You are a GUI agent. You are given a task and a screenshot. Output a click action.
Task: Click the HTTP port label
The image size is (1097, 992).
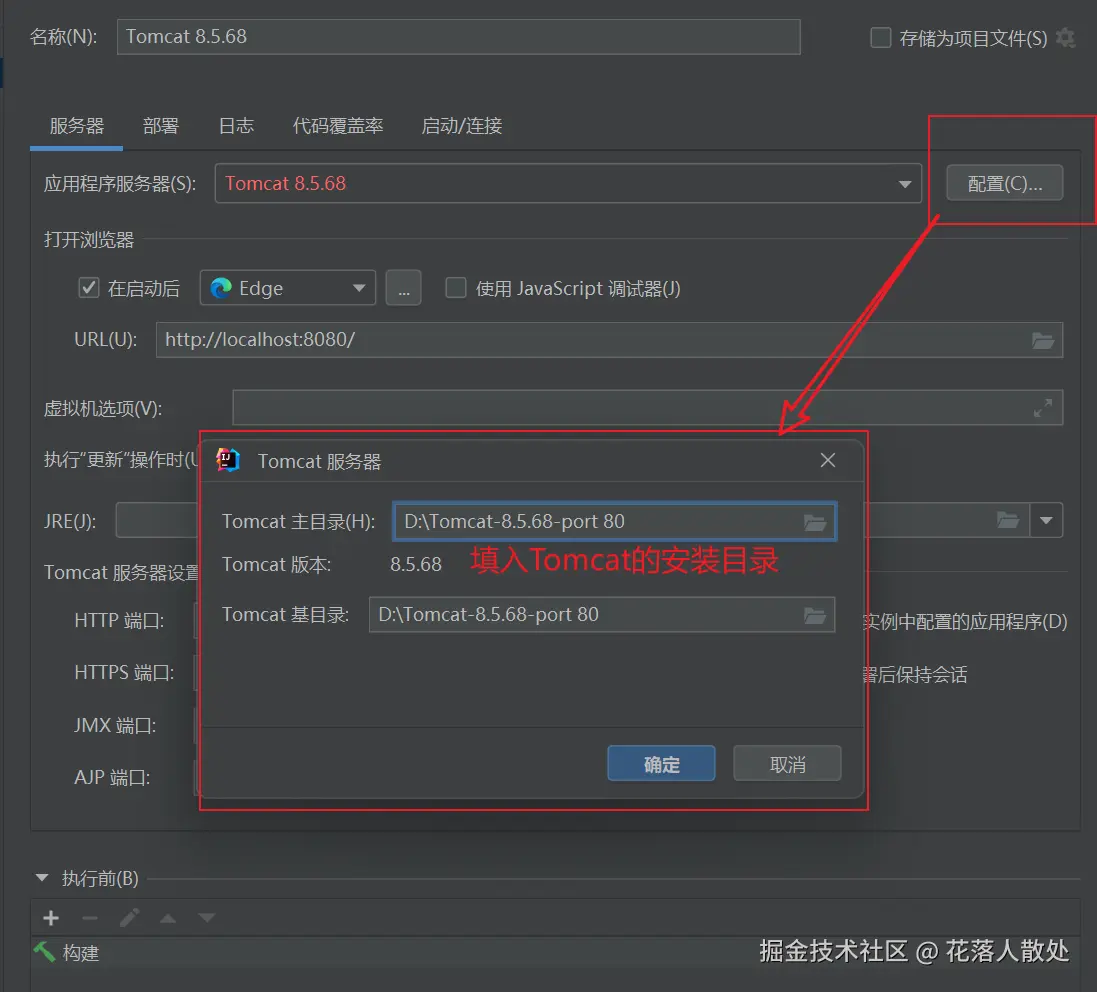[x=120, y=621]
